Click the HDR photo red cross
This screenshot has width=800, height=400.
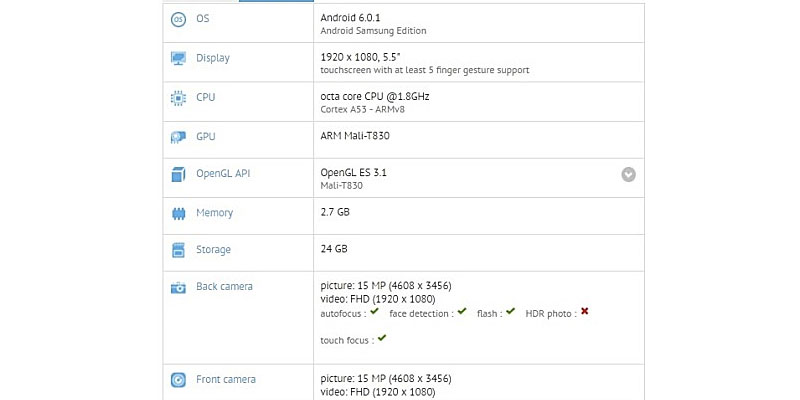click(585, 311)
